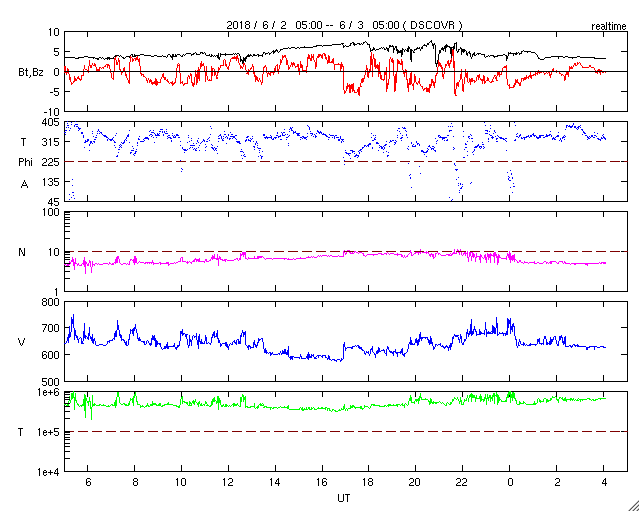Click the '-10' tick on Bt,Bz axis
Image resolution: width=640 pixels, height=512 pixels.
(x=51, y=112)
